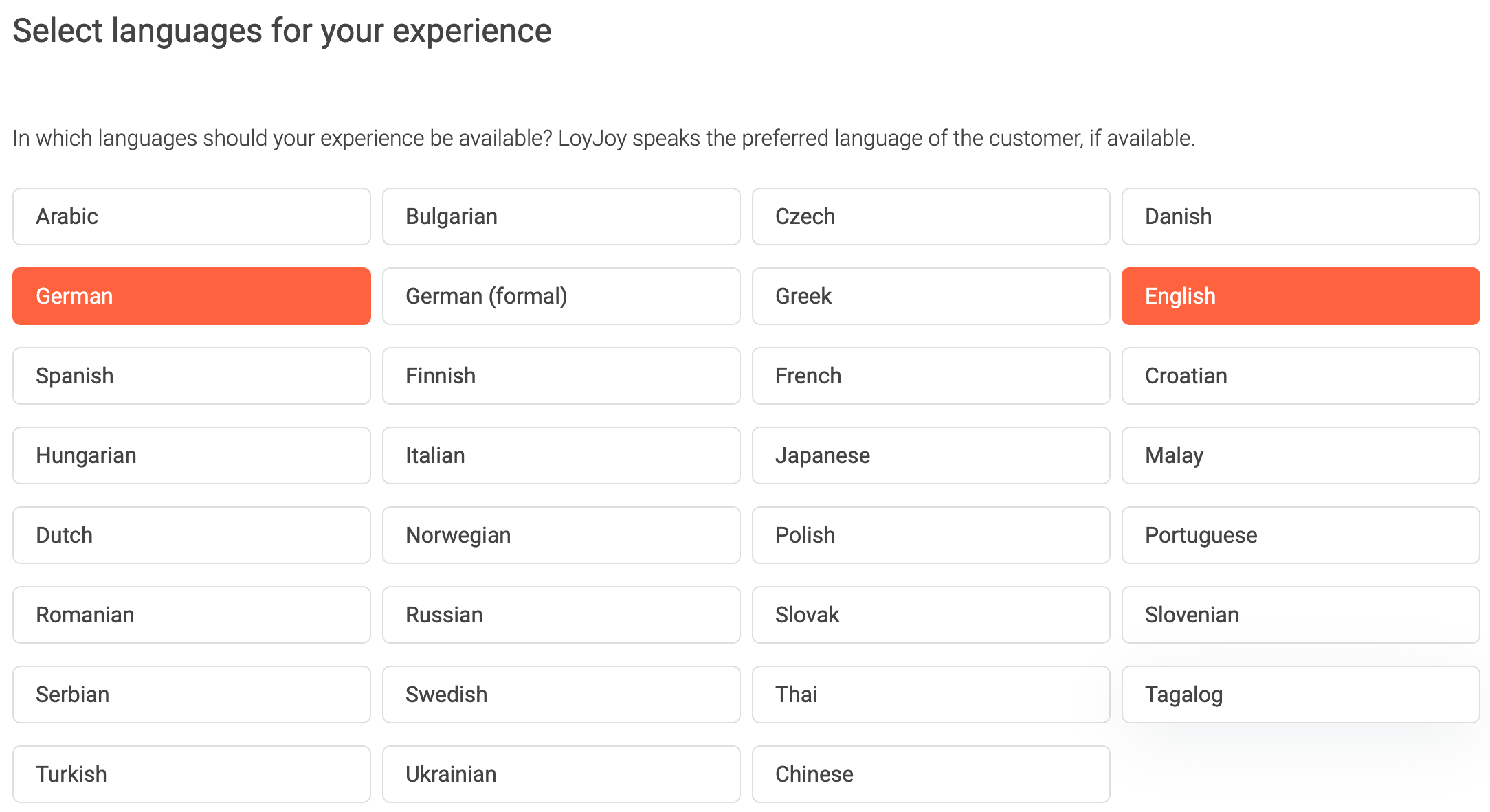This screenshot has height=812, width=1490.
Task: Choose German (formal)
Action: [561, 296]
